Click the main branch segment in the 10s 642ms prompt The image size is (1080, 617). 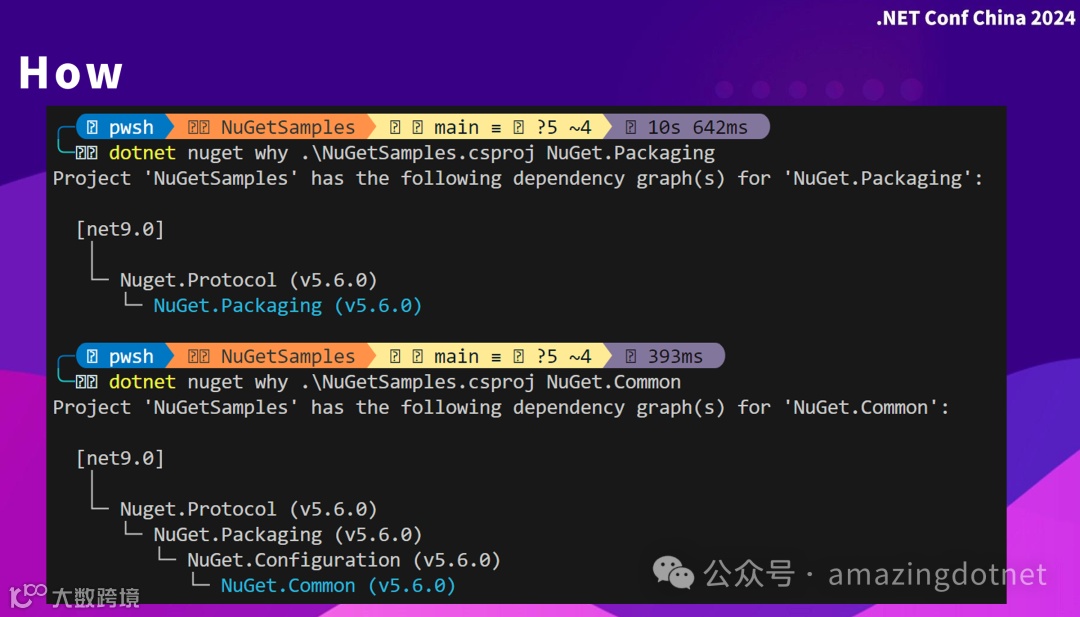pos(490,127)
